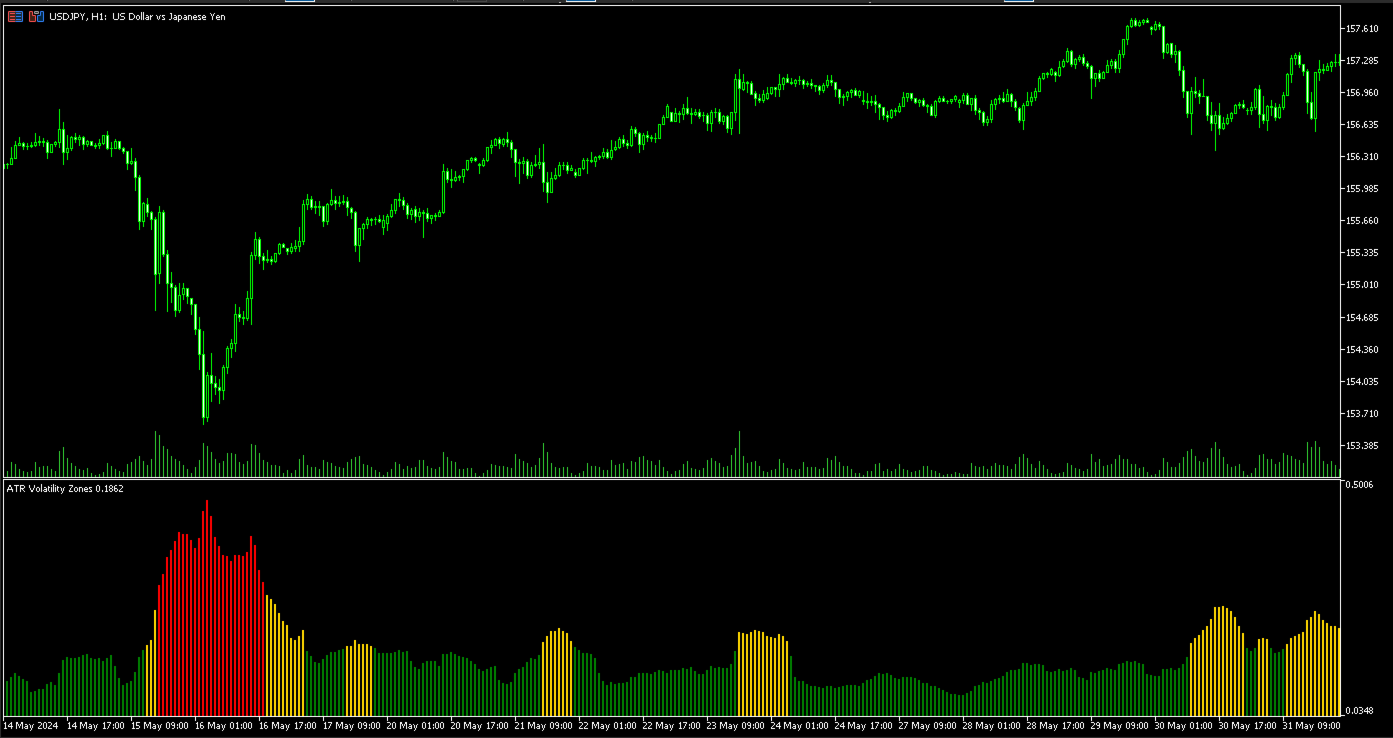Image resolution: width=1393 pixels, height=738 pixels.
Task: Click the 28 May 17:00 time label
Action: [1058, 725]
